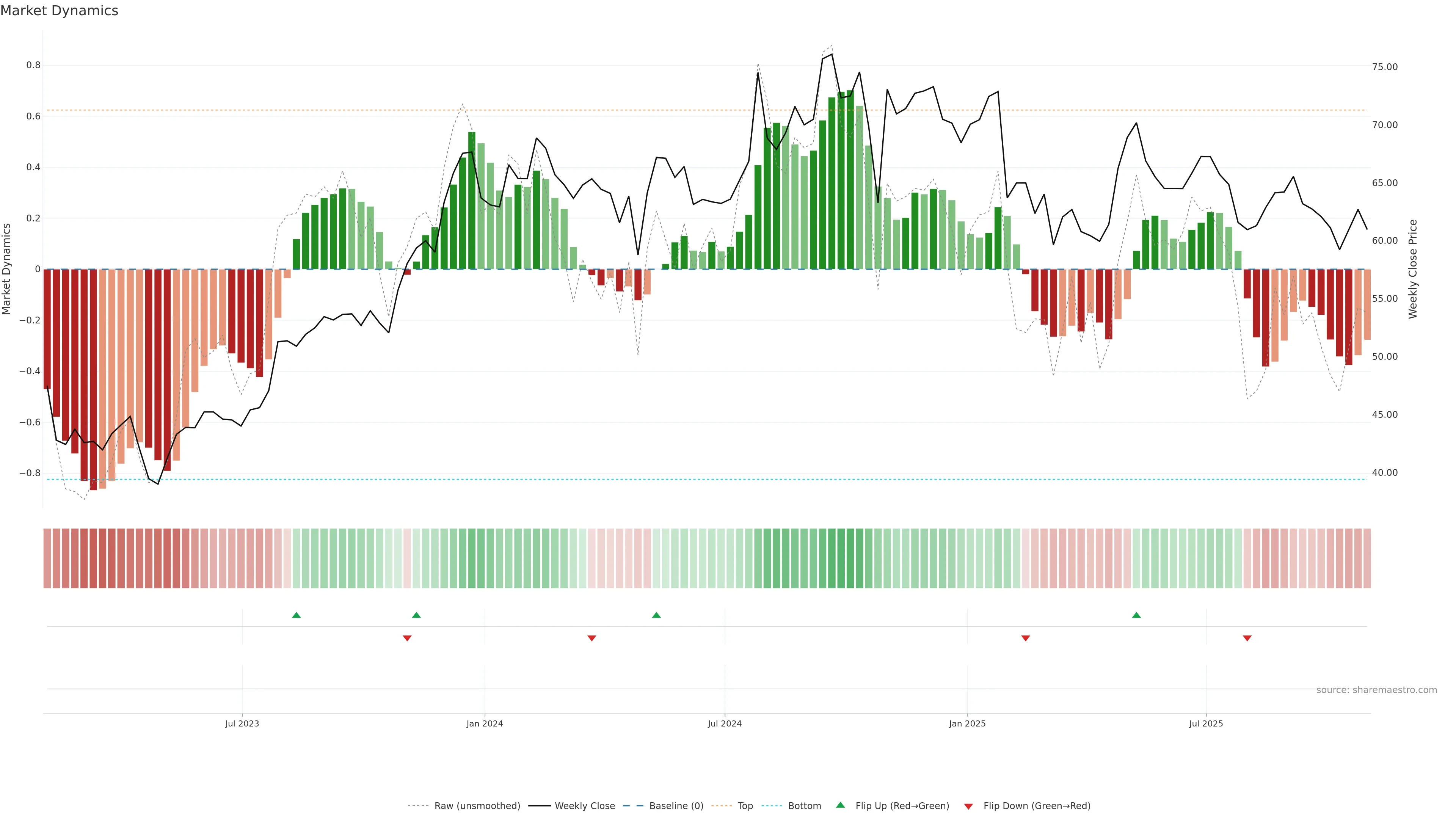Toggle the Top line legend entry

(x=745, y=806)
